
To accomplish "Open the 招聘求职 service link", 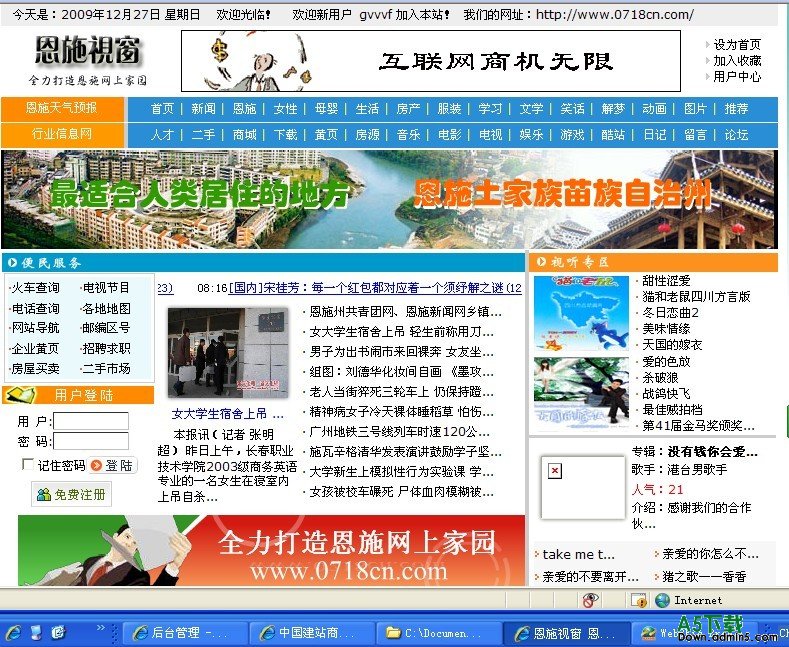I will coord(106,348).
